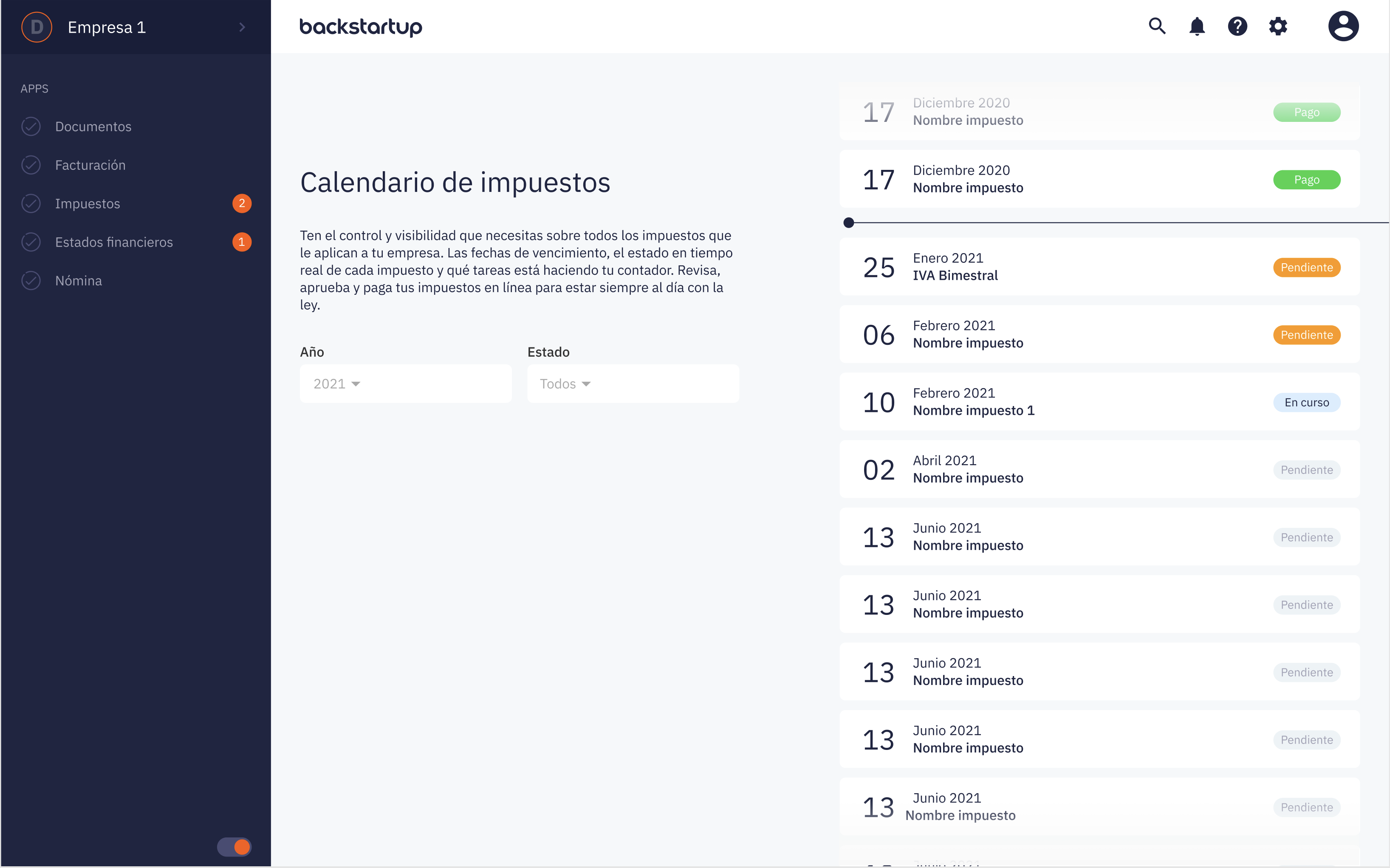Screen dimensions: 1390x868
Task: Open the Año 2021 dropdown
Action: [x=405, y=383]
